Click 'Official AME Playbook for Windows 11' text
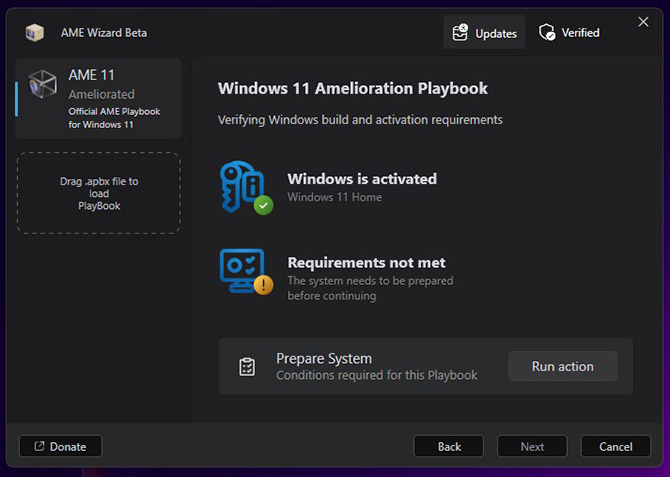Image resolution: width=670 pixels, height=477 pixels. pos(114,118)
